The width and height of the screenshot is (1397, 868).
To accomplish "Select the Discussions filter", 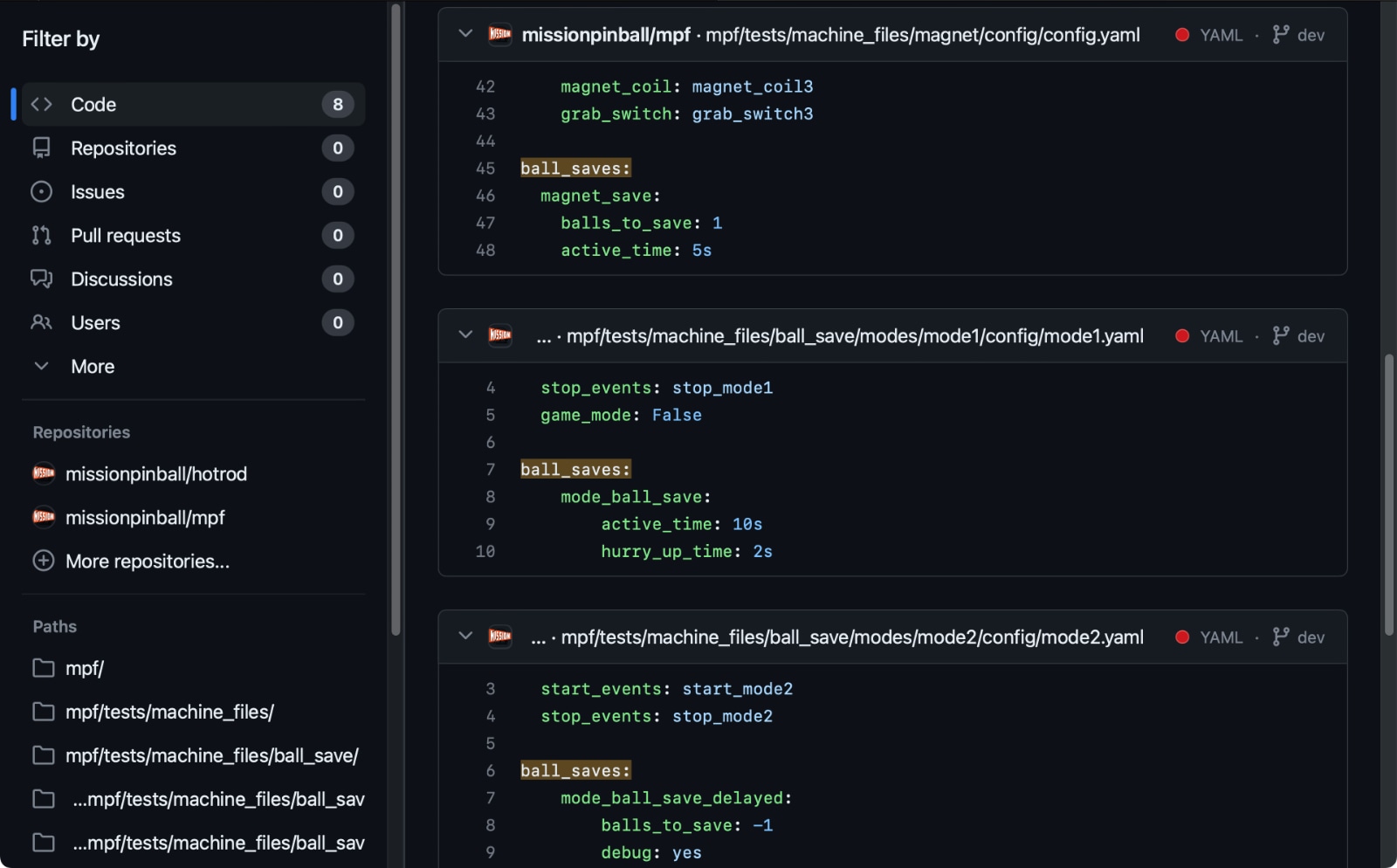I will 121,279.
